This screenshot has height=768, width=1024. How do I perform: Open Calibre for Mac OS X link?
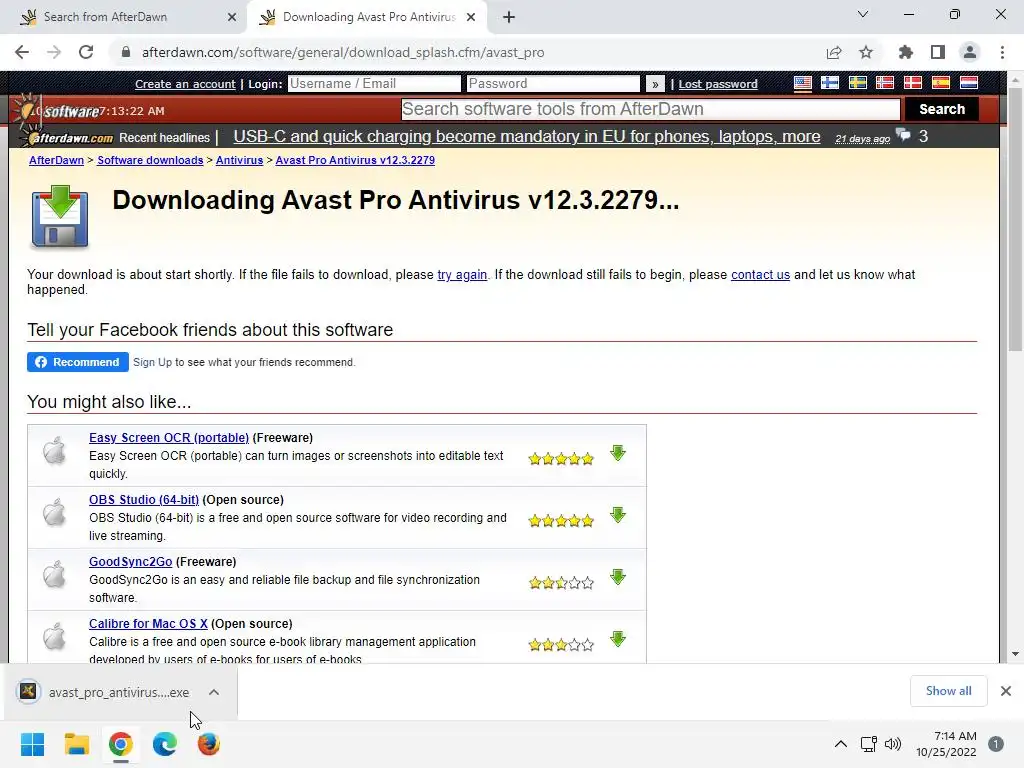click(148, 624)
